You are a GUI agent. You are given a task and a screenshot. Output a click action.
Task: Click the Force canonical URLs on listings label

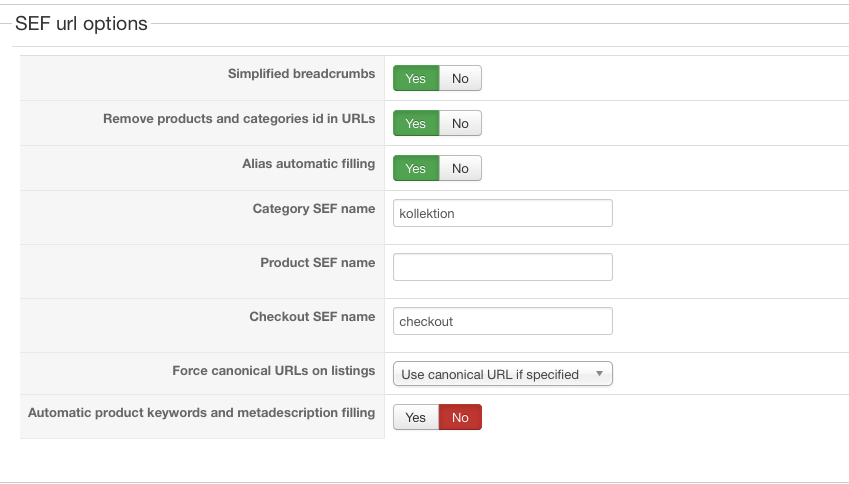273,370
